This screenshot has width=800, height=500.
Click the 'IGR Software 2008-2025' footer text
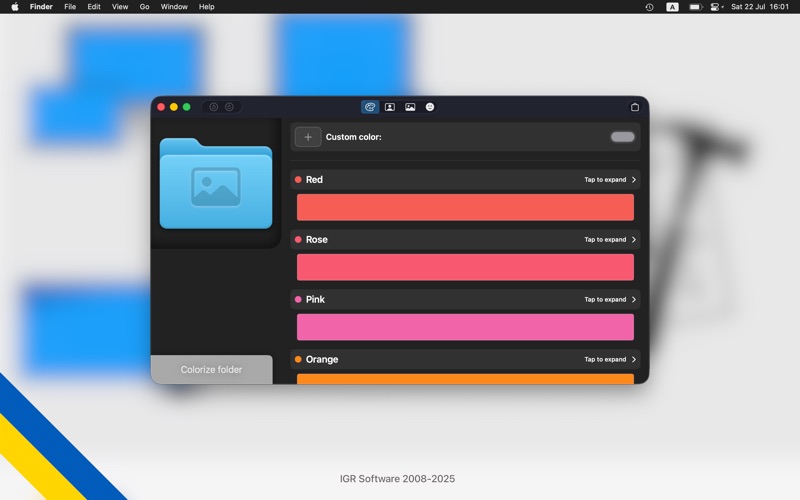[x=397, y=479]
